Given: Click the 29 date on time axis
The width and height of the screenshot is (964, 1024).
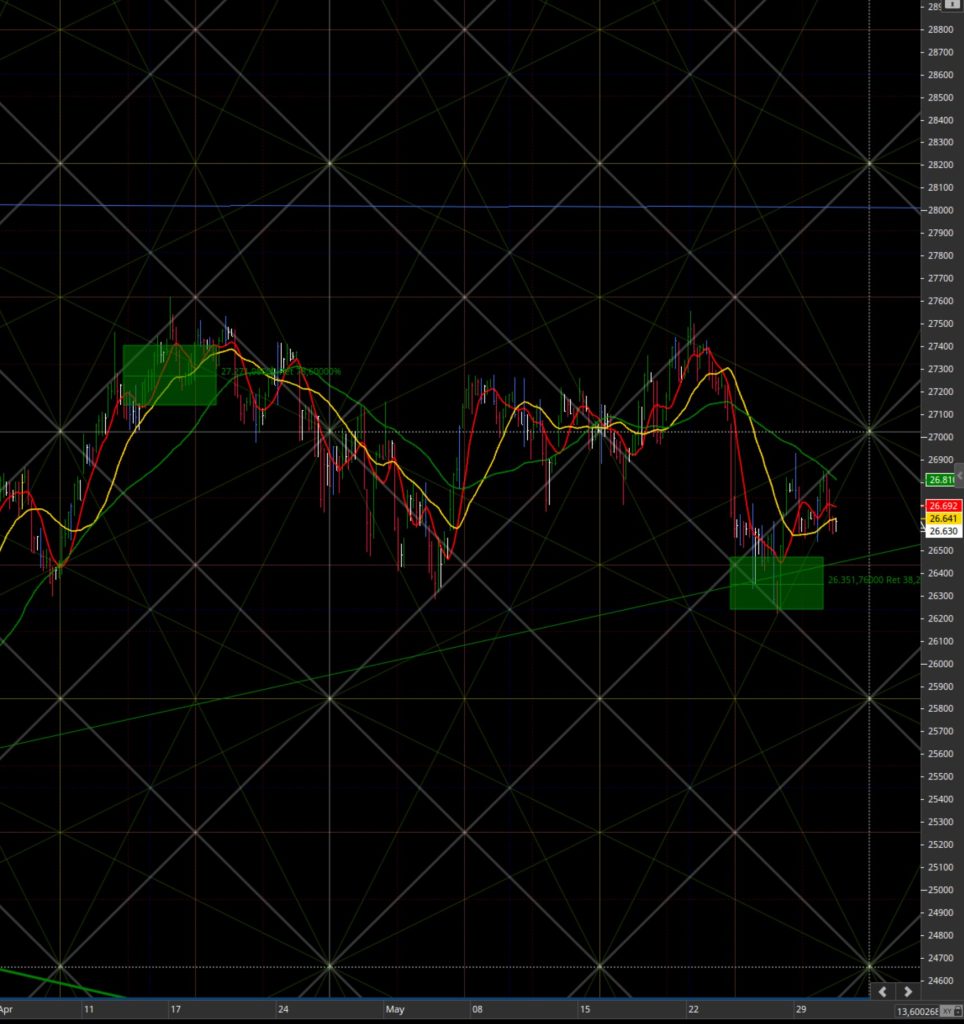Looking at the screenshot, I should pyautogui.click(x=801, y=1009).
